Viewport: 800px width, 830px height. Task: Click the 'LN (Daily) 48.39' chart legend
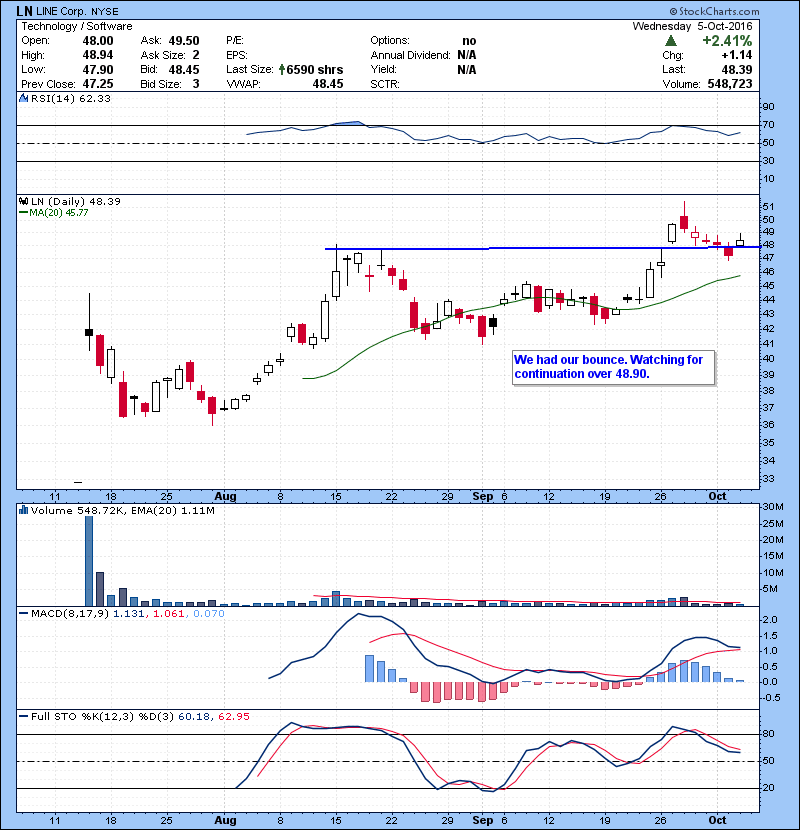[76, 201]
